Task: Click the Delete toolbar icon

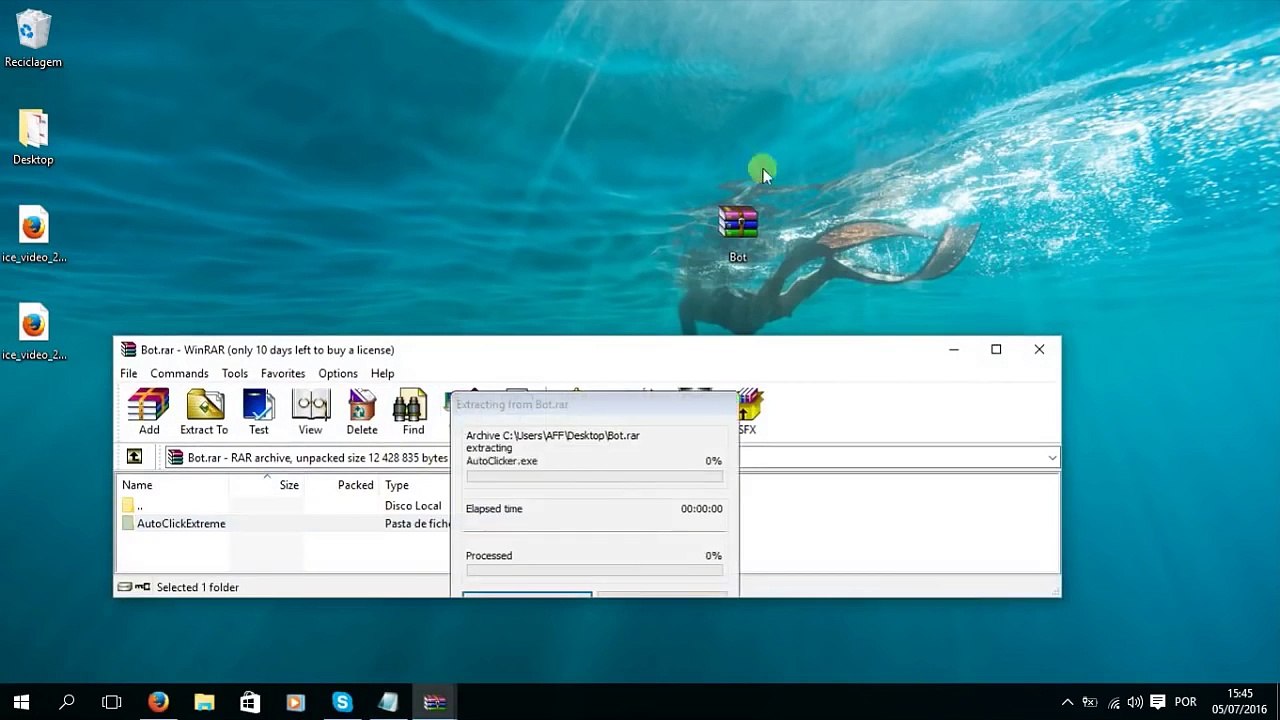Action: tap(362, 412)
